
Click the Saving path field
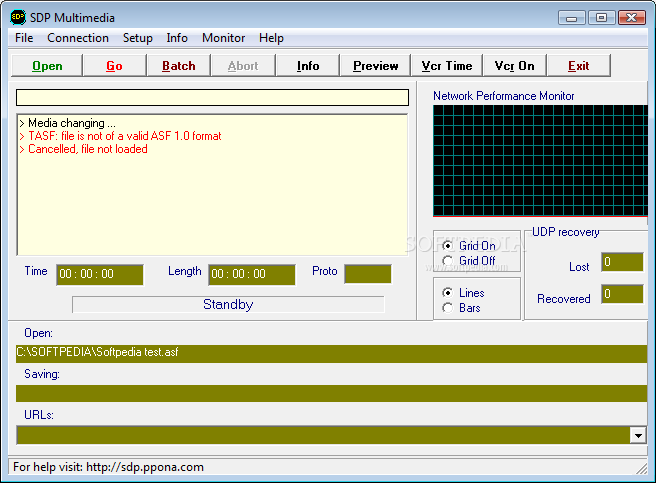click(331, 393)
